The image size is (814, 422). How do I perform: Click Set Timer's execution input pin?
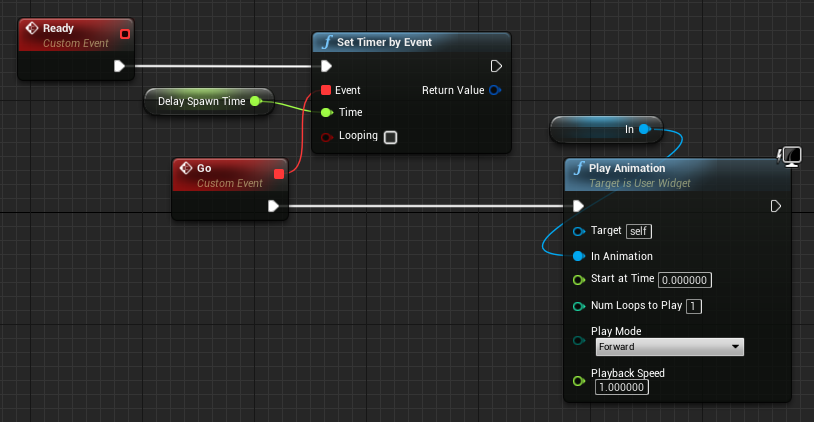(326, 66)
